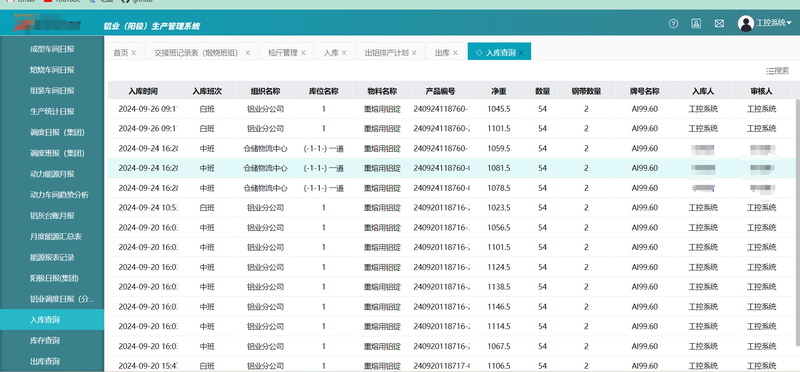The height and width of the screenshot is (372, 800).
Task: Switch to the 检斤管理 tab
Action: (x=283, y=53)
